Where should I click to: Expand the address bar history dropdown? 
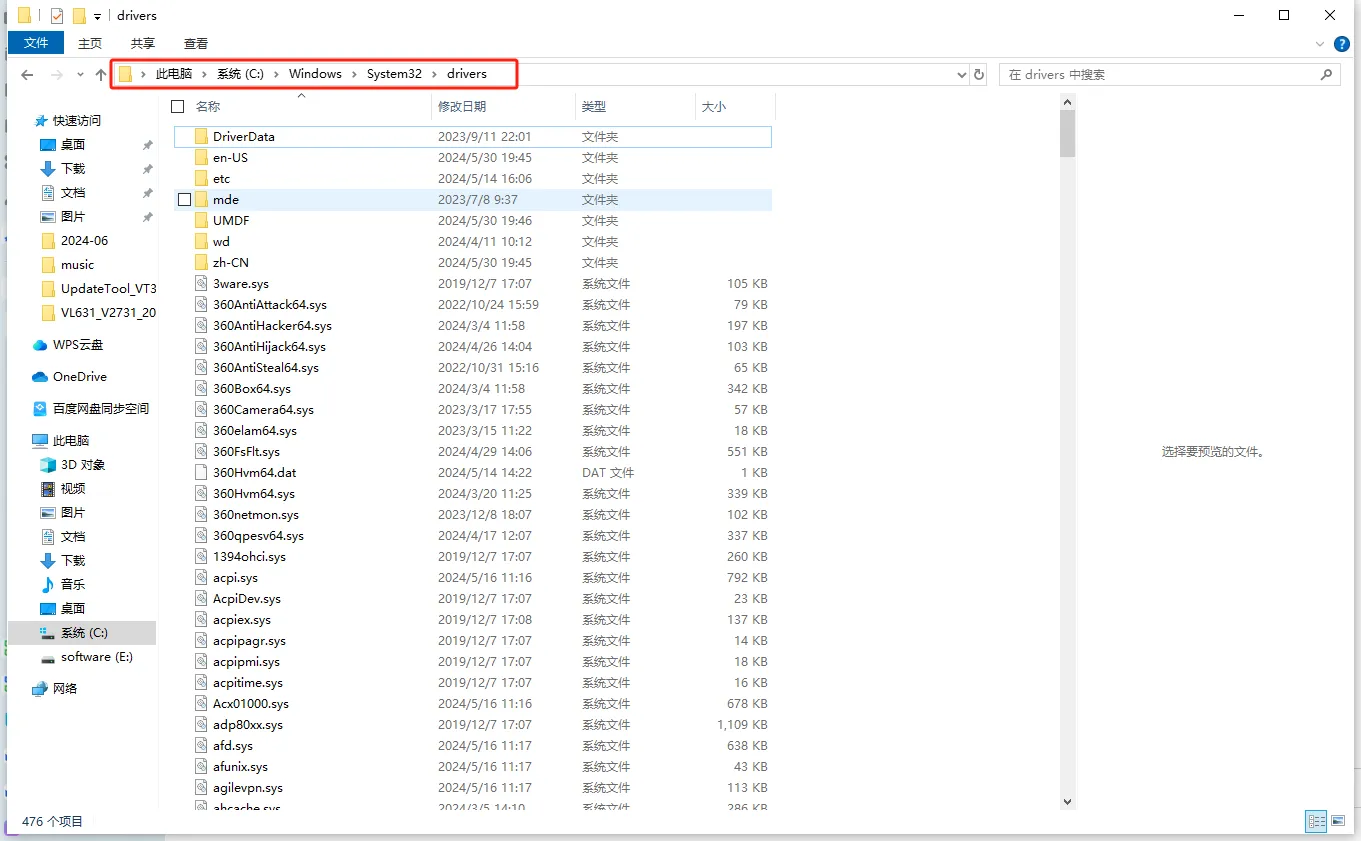(962, 75)
